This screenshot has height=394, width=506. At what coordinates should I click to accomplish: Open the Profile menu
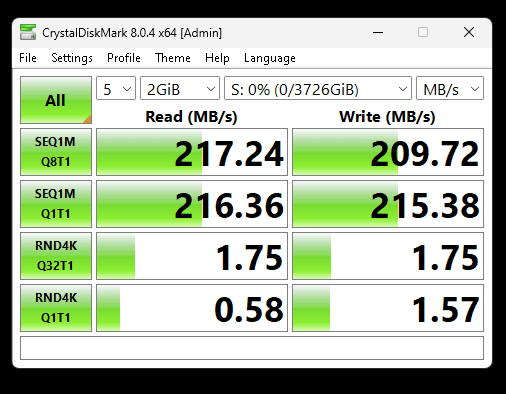124,58
